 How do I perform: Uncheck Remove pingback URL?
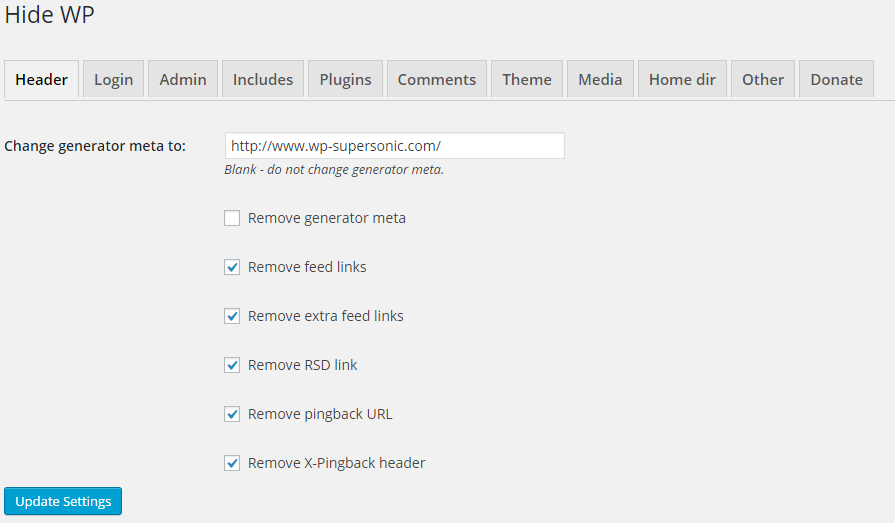[232, 414]
